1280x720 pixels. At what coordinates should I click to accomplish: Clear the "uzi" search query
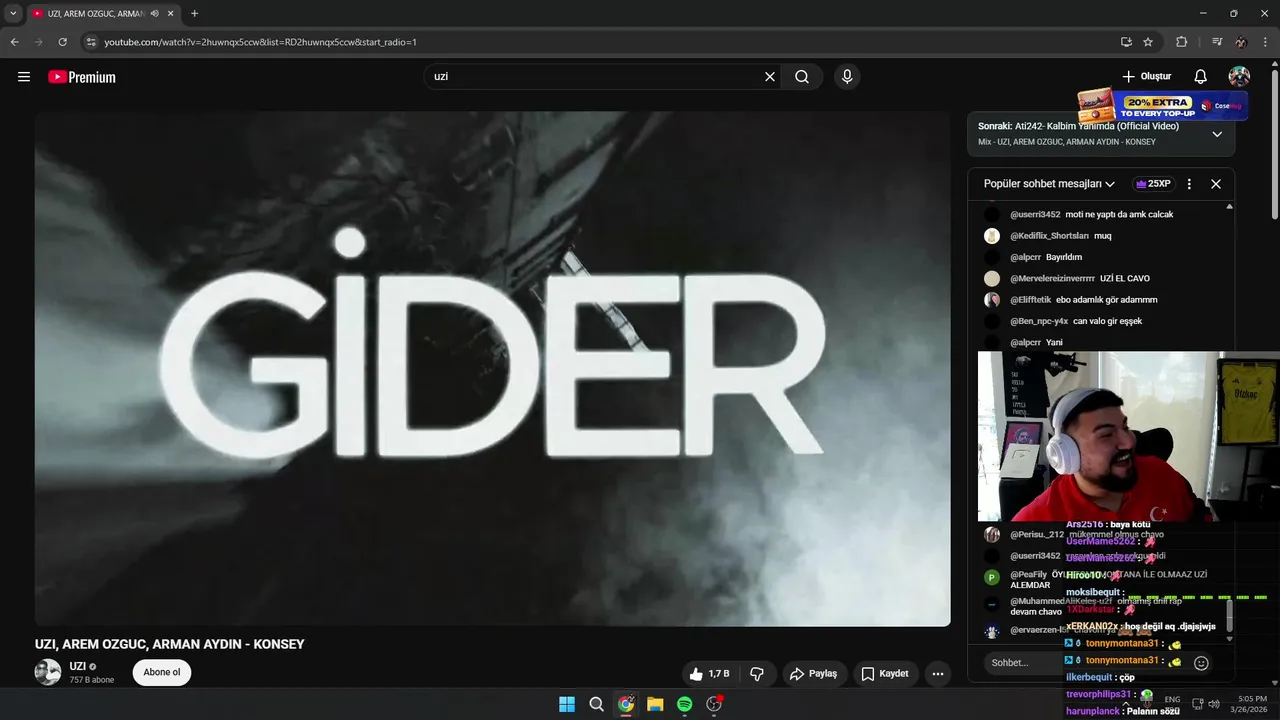coord(770,77)
